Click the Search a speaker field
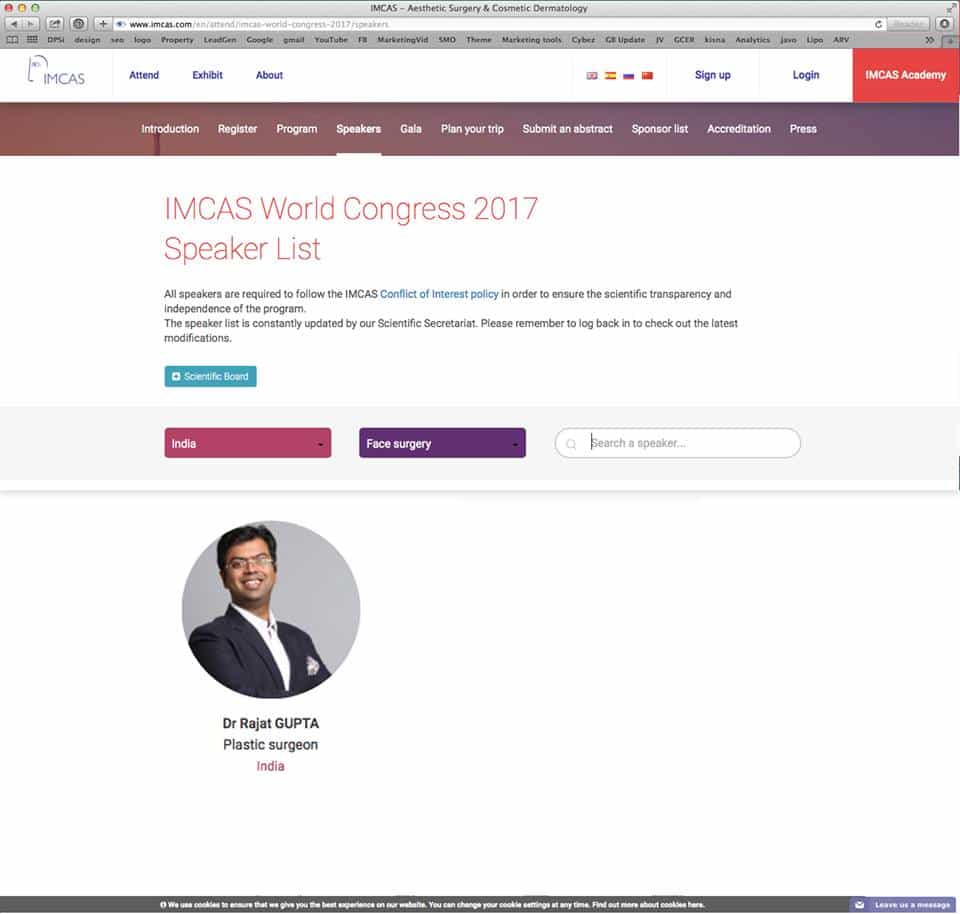Image resolution: width=960 pixels, height=914 pixels. click(677, 443)
